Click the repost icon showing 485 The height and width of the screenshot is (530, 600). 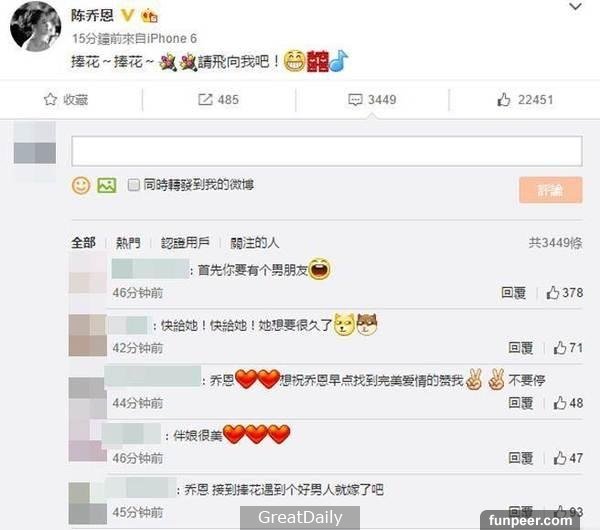(205, 100)
